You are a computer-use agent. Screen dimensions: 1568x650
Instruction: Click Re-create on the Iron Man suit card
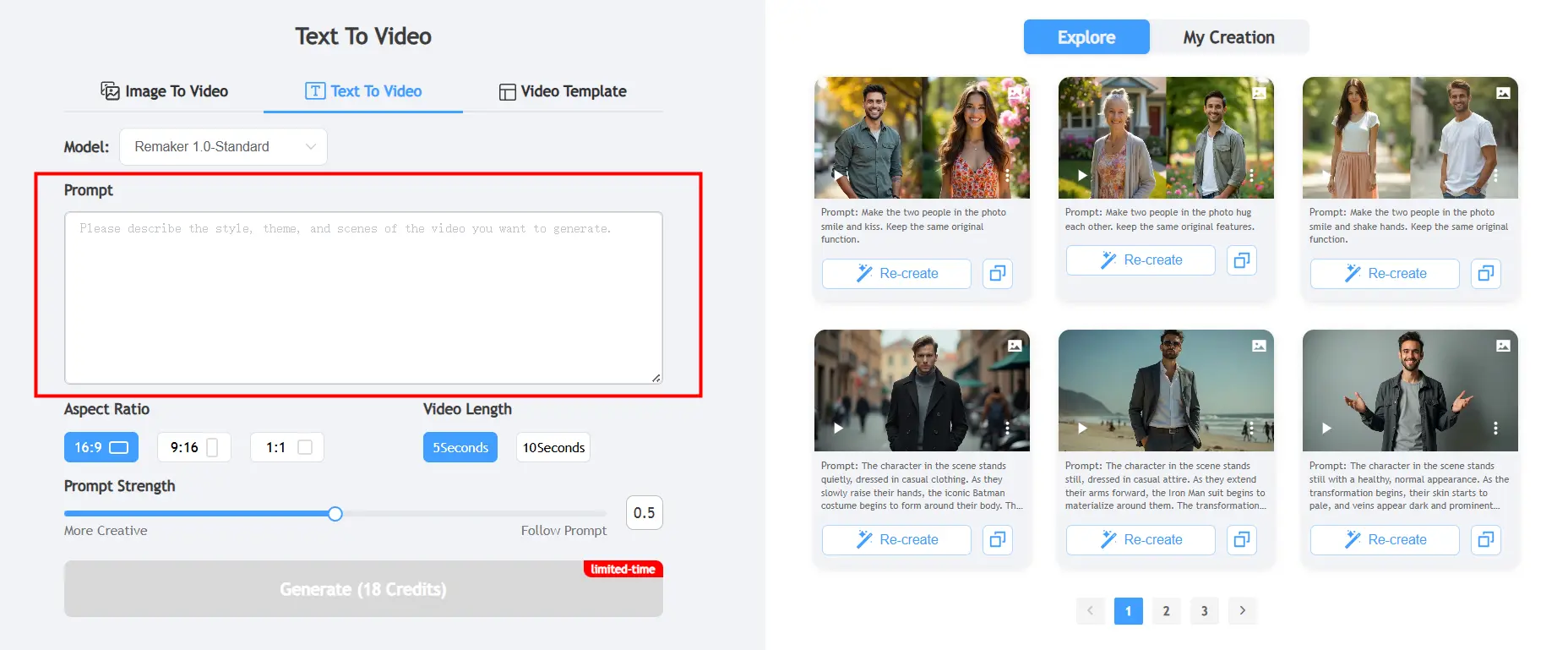point(1141,540)
